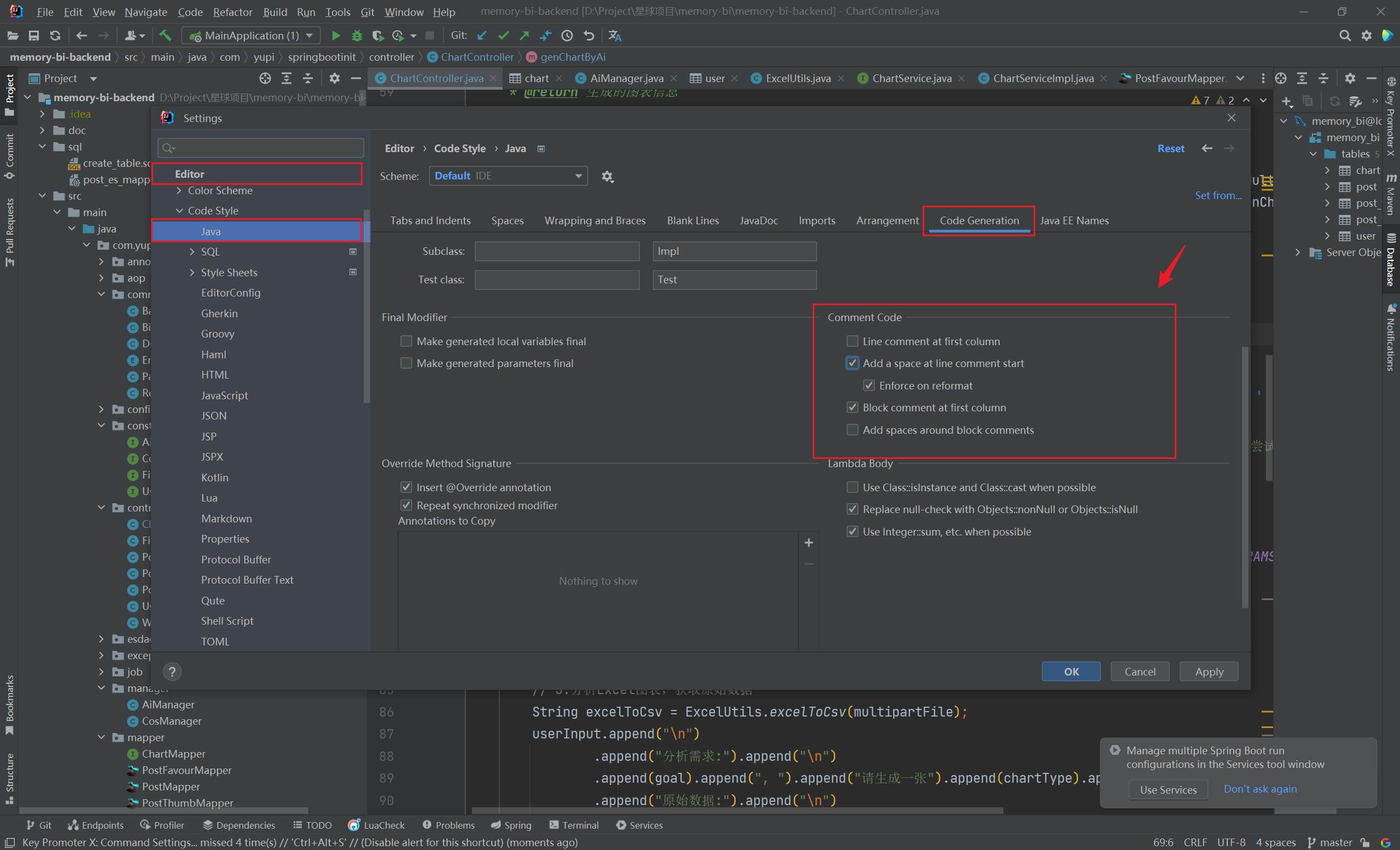Click the settings search field
The image size is (1400, 850).
tap(261, 148)
